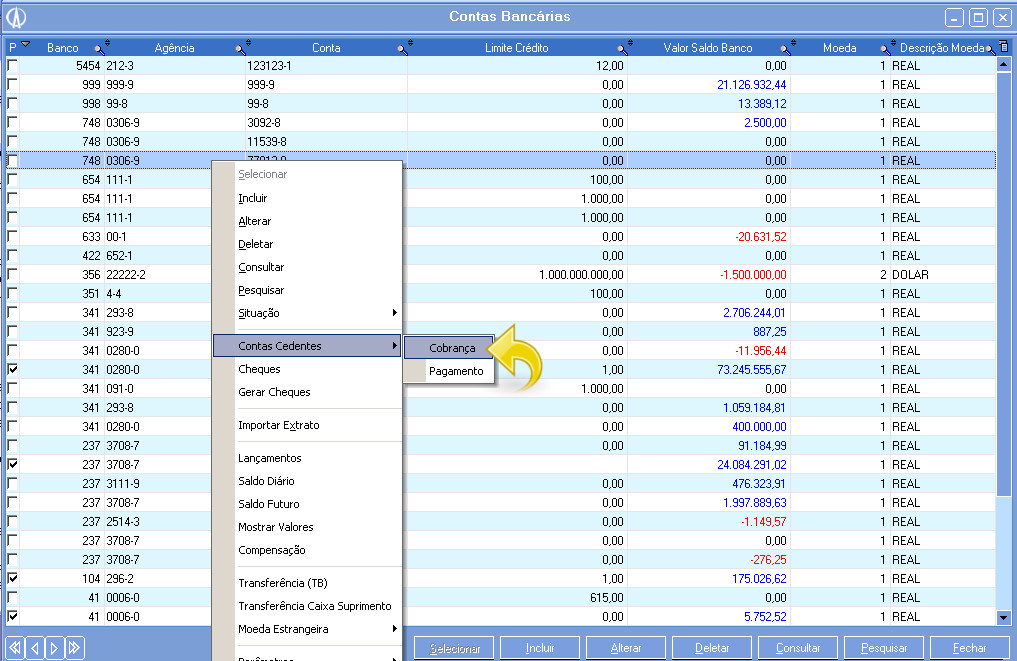The width and height of the screenshot is (1017, 661).
Task: Click the Alterar button in the footer bar
Action: pos(626,648)
